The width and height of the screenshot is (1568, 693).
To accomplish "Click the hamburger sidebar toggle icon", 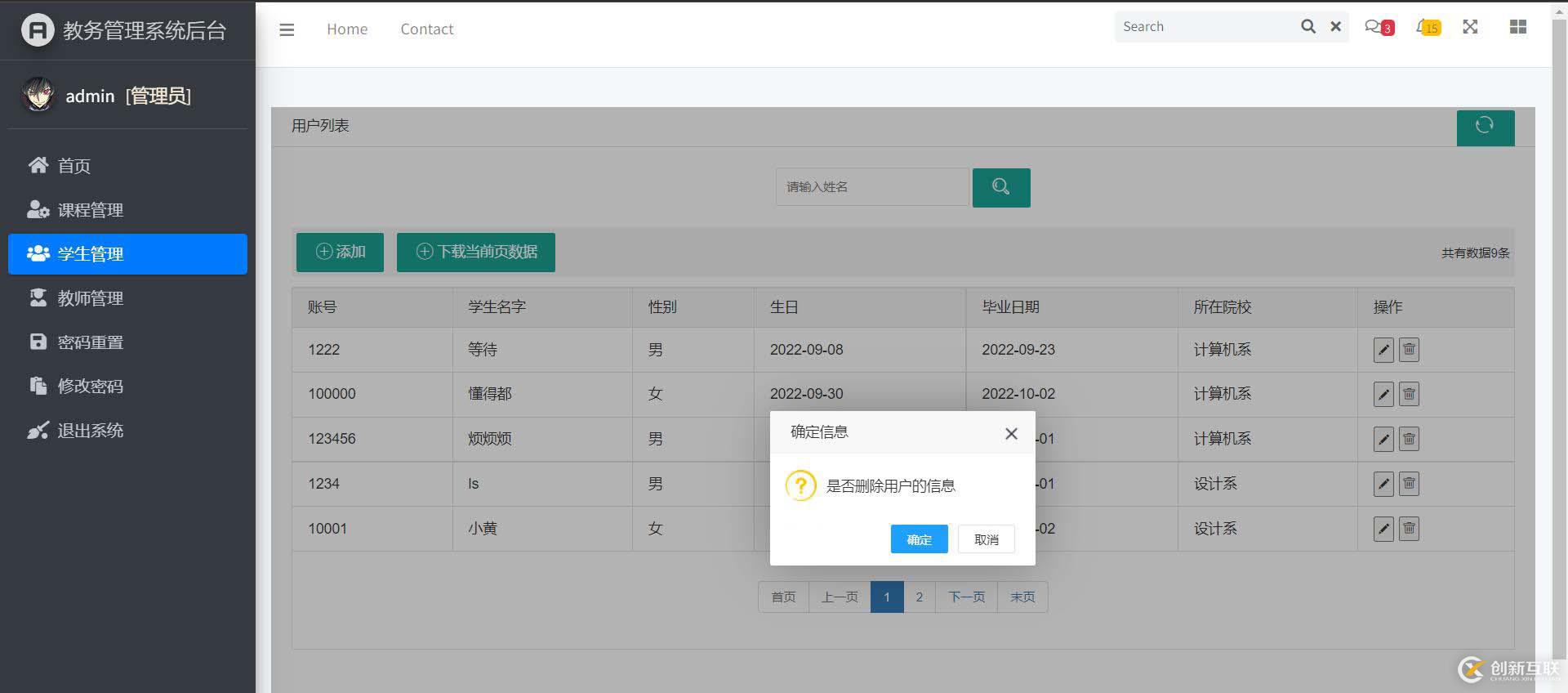I will [287, 29].
